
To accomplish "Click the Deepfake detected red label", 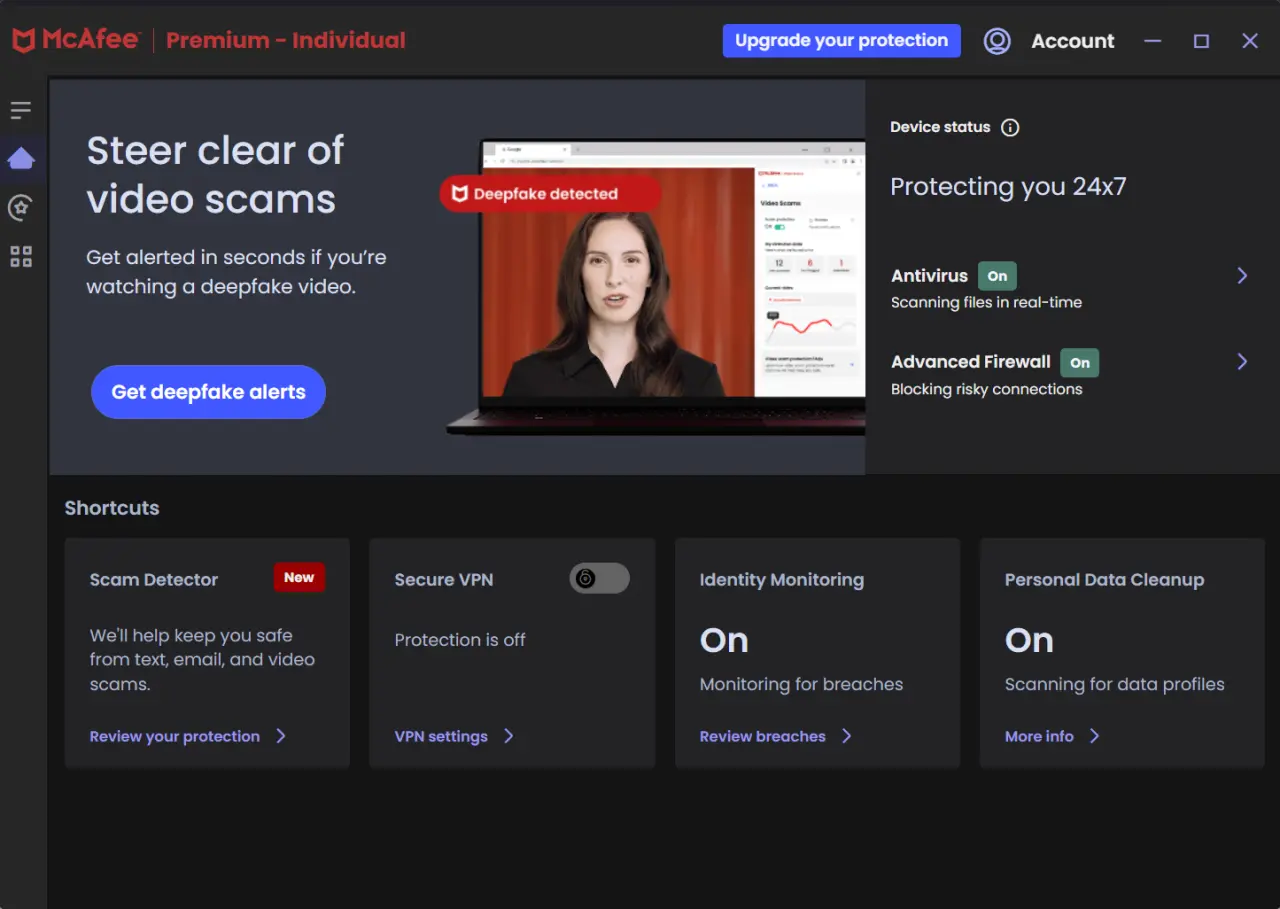I will tap(550, 194).
